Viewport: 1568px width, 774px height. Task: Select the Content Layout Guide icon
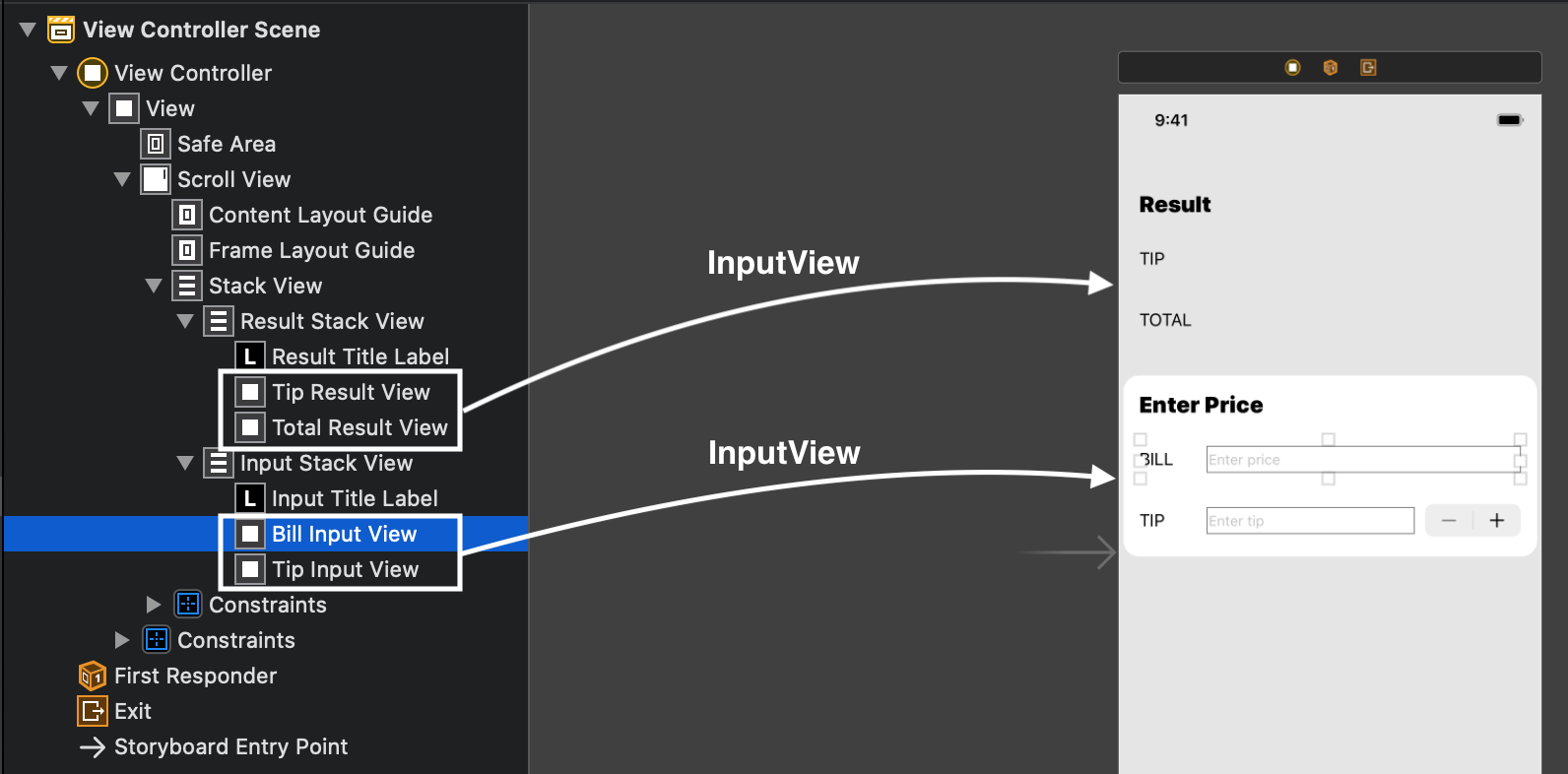[x=187, y=215]
